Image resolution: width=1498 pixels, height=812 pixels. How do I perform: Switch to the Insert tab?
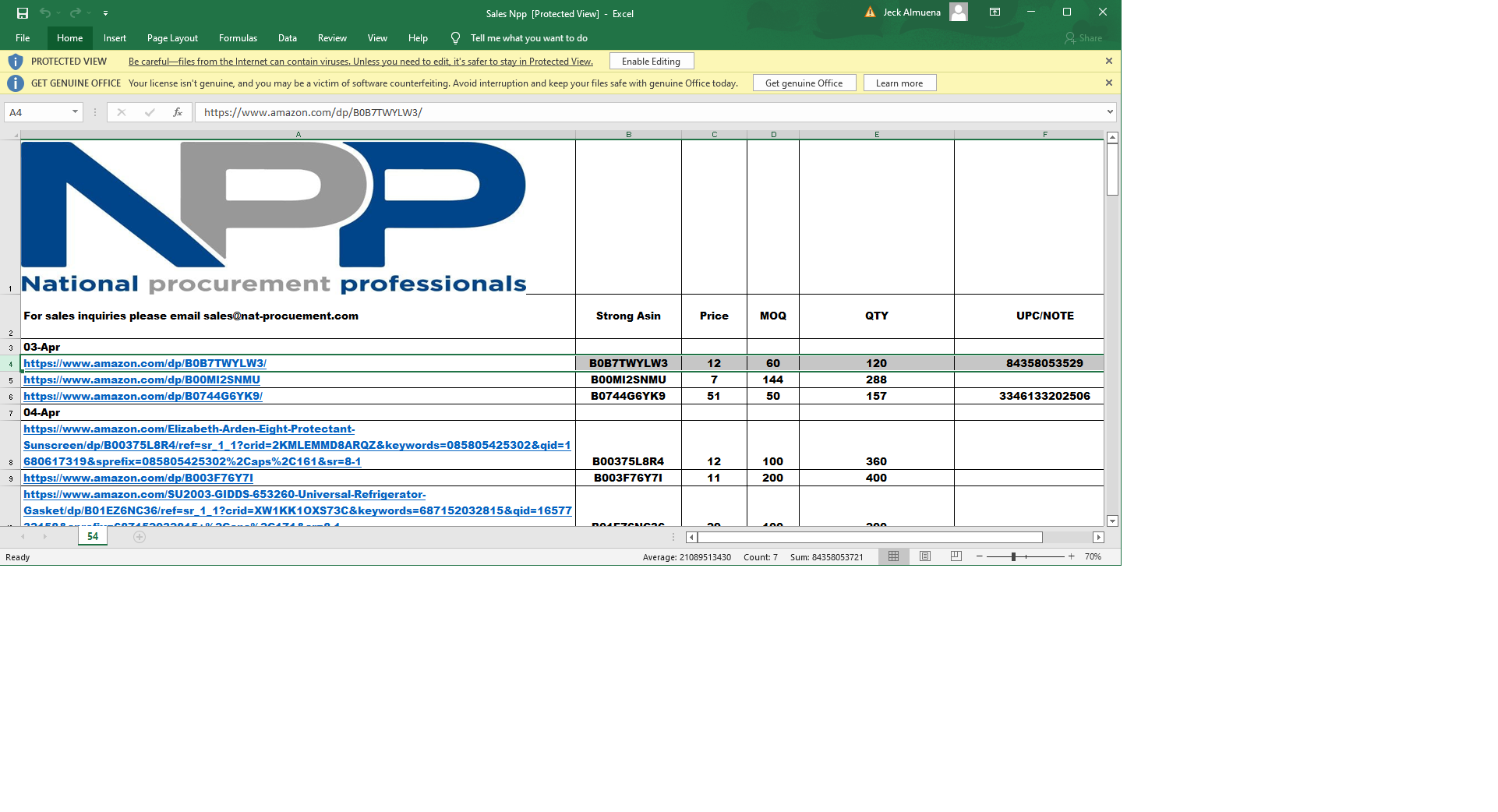pos(115,38)
